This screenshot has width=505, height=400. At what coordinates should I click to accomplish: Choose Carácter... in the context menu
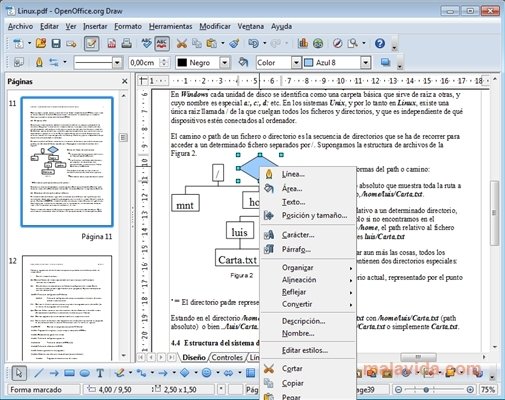point(308,235)
